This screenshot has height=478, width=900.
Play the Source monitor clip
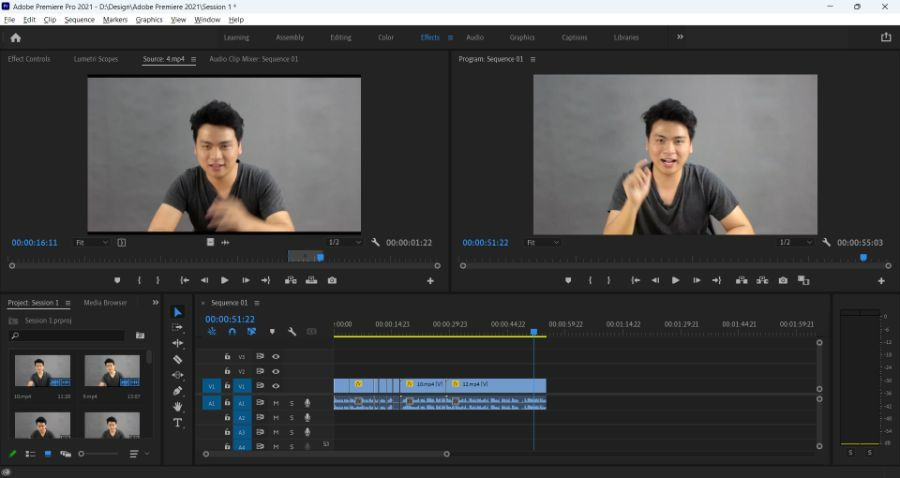[x=225, y=281]
